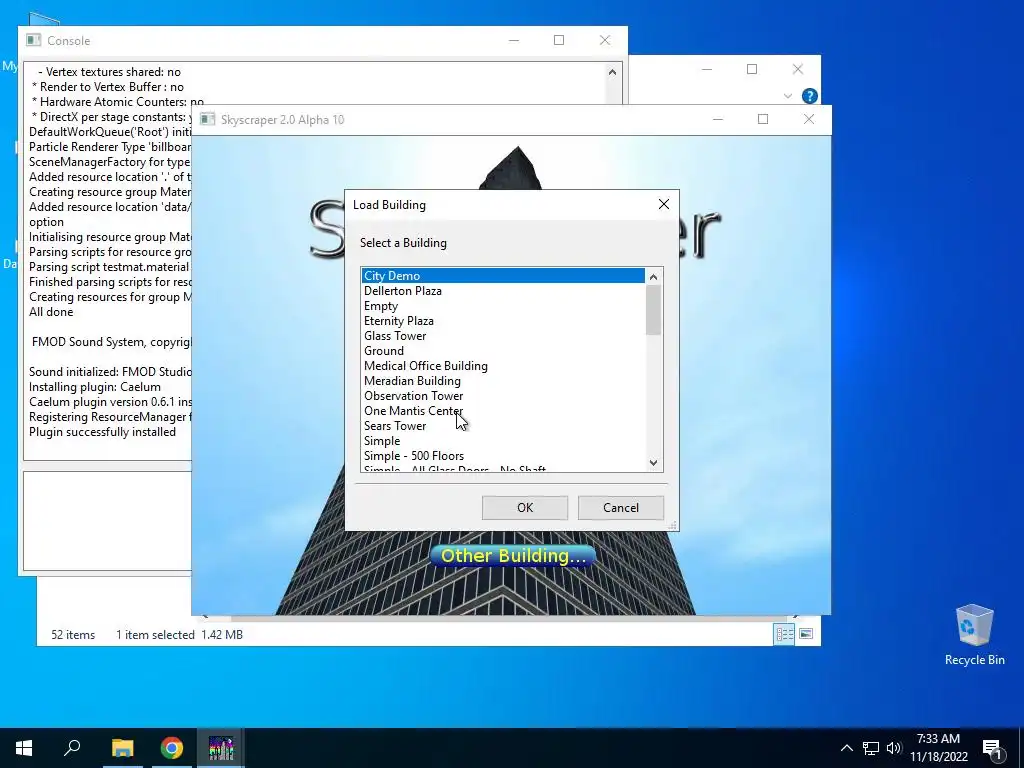Click OK in Load Building dialog
The height and width of the screenshot is (768, 1024).
click(525, 507)
